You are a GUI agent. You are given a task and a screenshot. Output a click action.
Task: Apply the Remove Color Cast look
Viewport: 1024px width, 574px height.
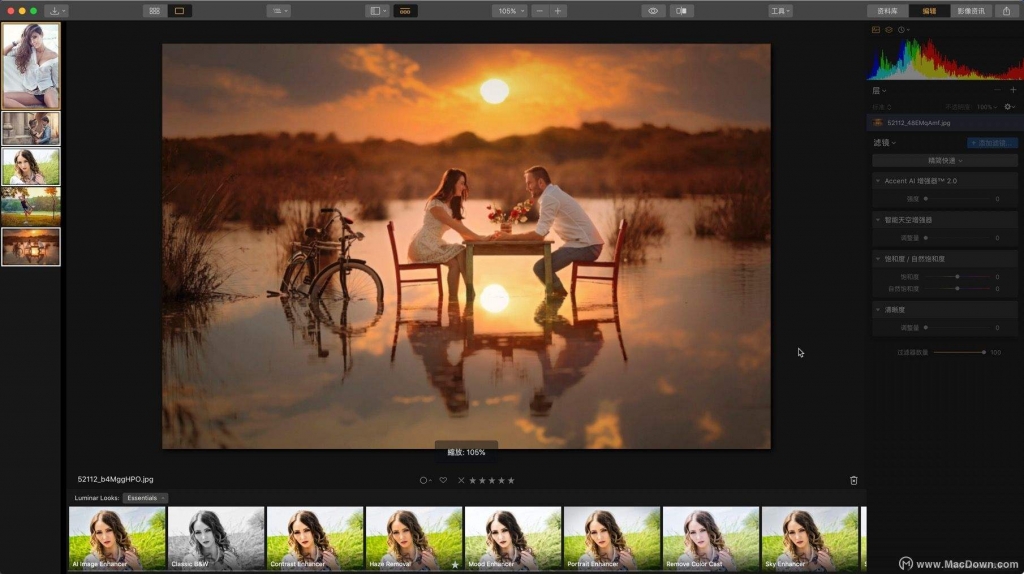(711, 538)
